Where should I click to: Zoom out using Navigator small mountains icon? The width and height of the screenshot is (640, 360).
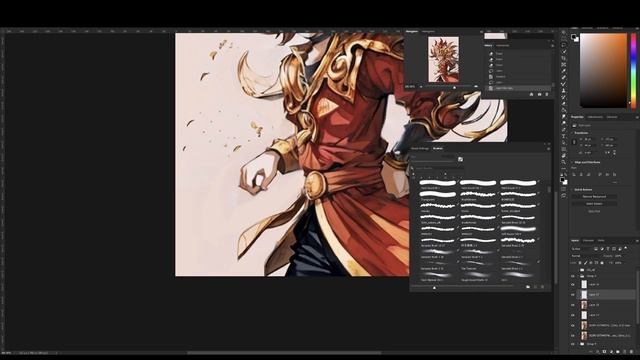(x=421, y=87)
